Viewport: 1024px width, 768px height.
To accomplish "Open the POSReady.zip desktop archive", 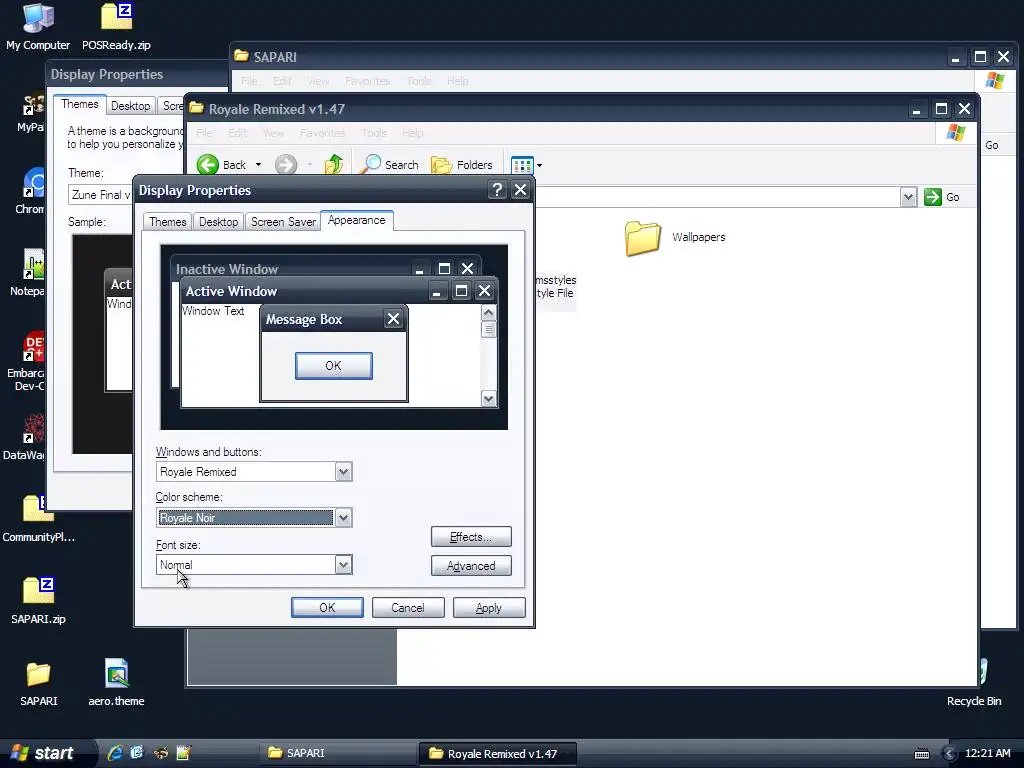I will click(x=116, y=26).
